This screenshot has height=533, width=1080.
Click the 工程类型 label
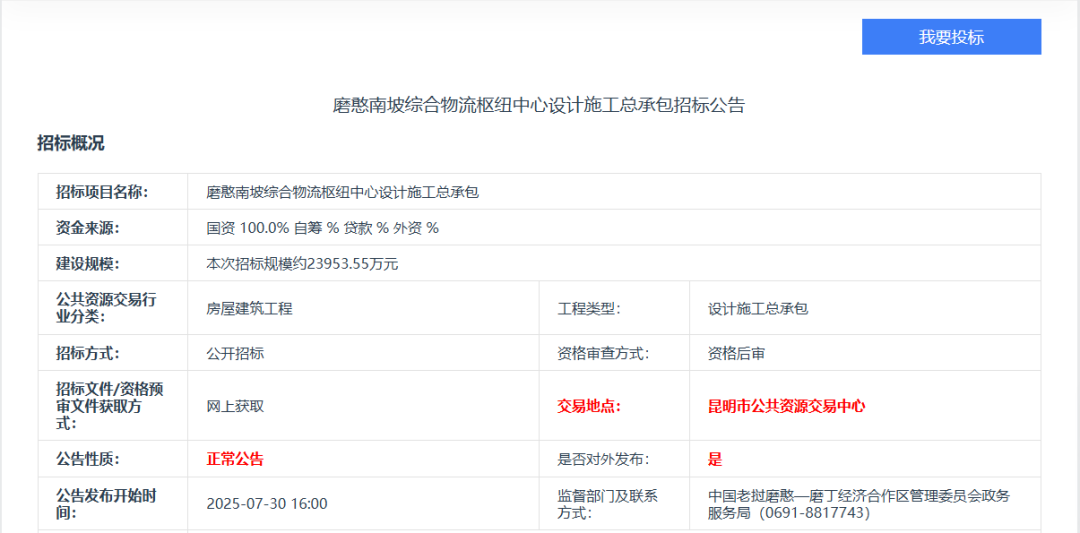click(589, 309)
